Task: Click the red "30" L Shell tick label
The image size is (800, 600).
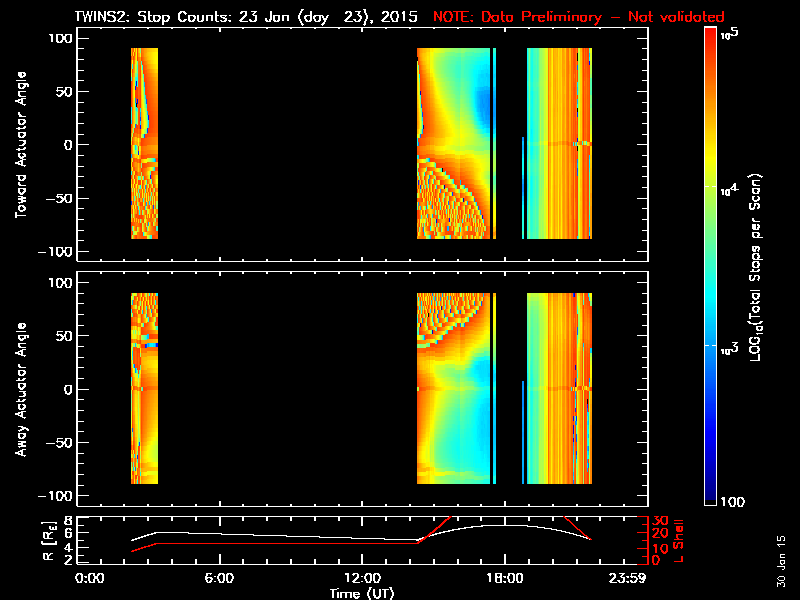Action: 660,520
